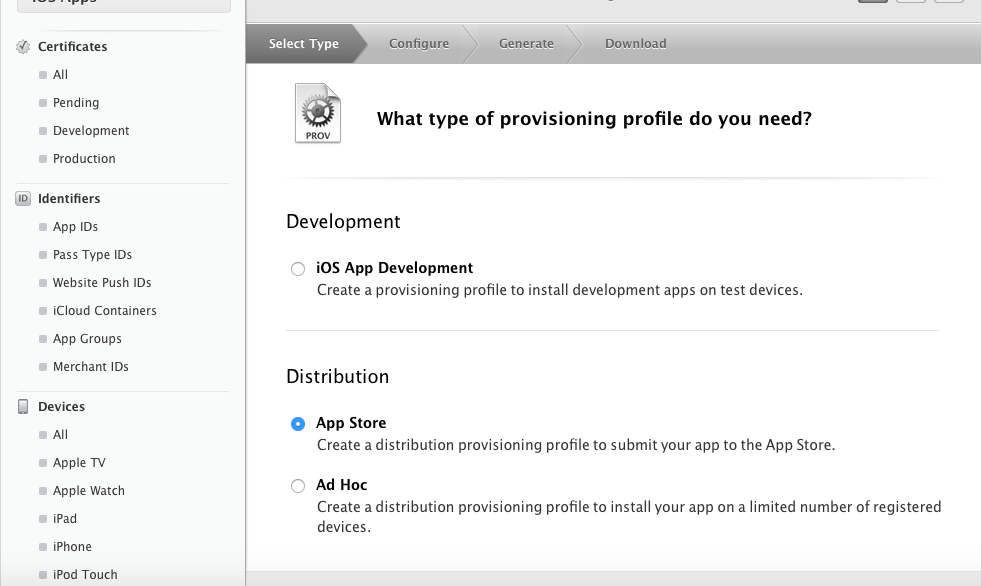Image resolution: width=982 pixels, height=586 pixels.
Task: Show iPod Touch devices
Action: [85, 575]
